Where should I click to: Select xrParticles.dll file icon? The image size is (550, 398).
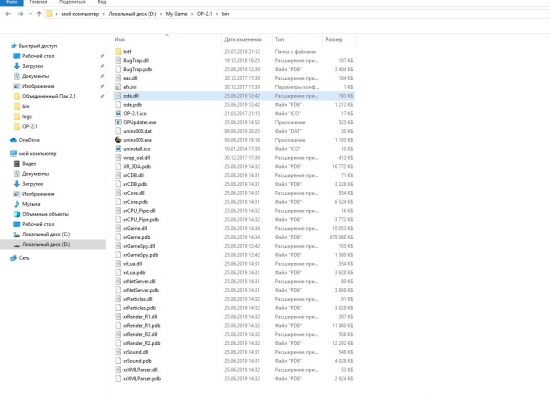118,299
